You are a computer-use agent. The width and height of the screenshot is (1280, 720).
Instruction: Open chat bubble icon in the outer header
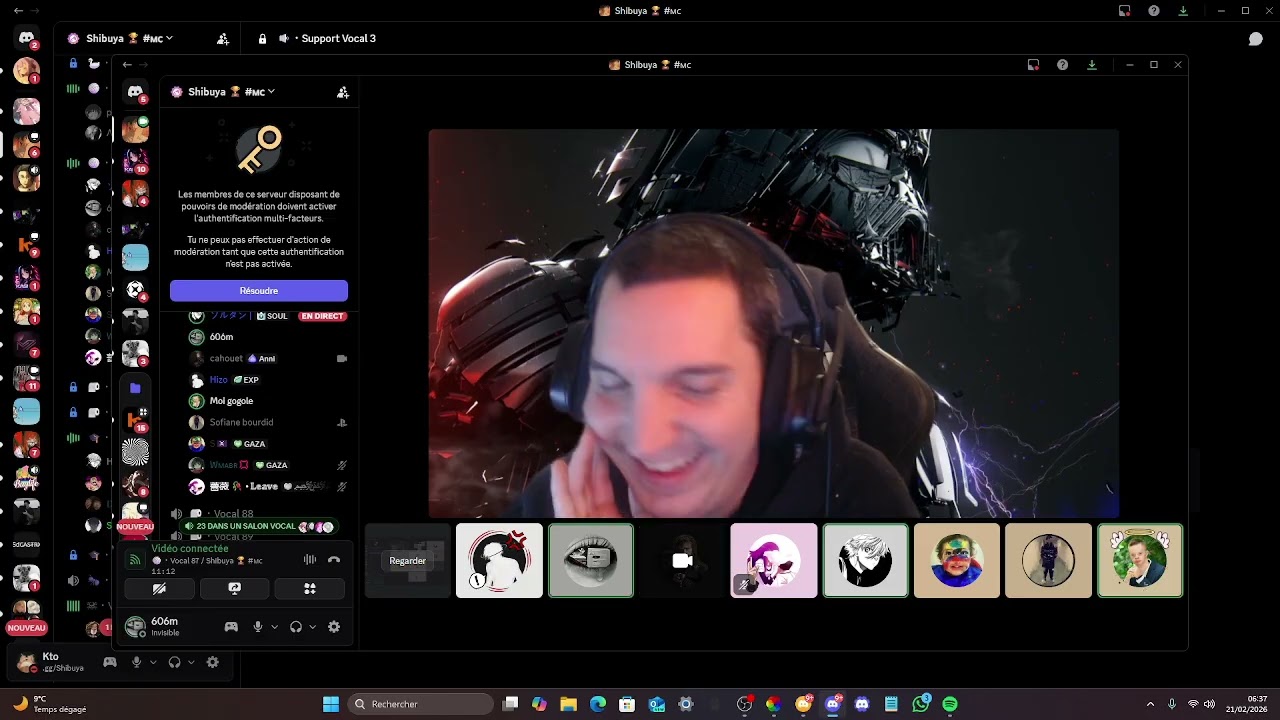(1255, 39)
